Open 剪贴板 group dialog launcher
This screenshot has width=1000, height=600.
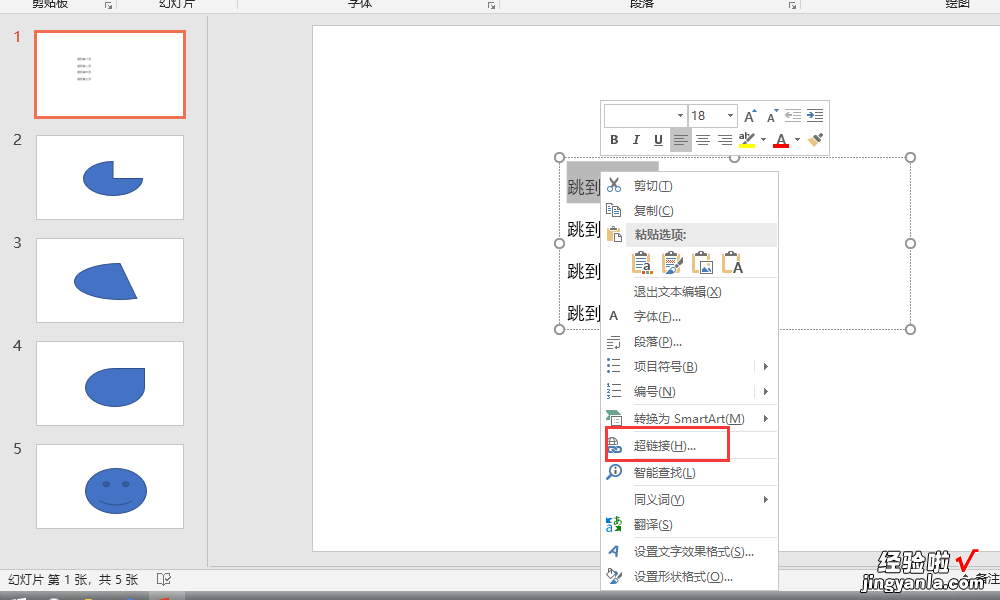(108, 5)
